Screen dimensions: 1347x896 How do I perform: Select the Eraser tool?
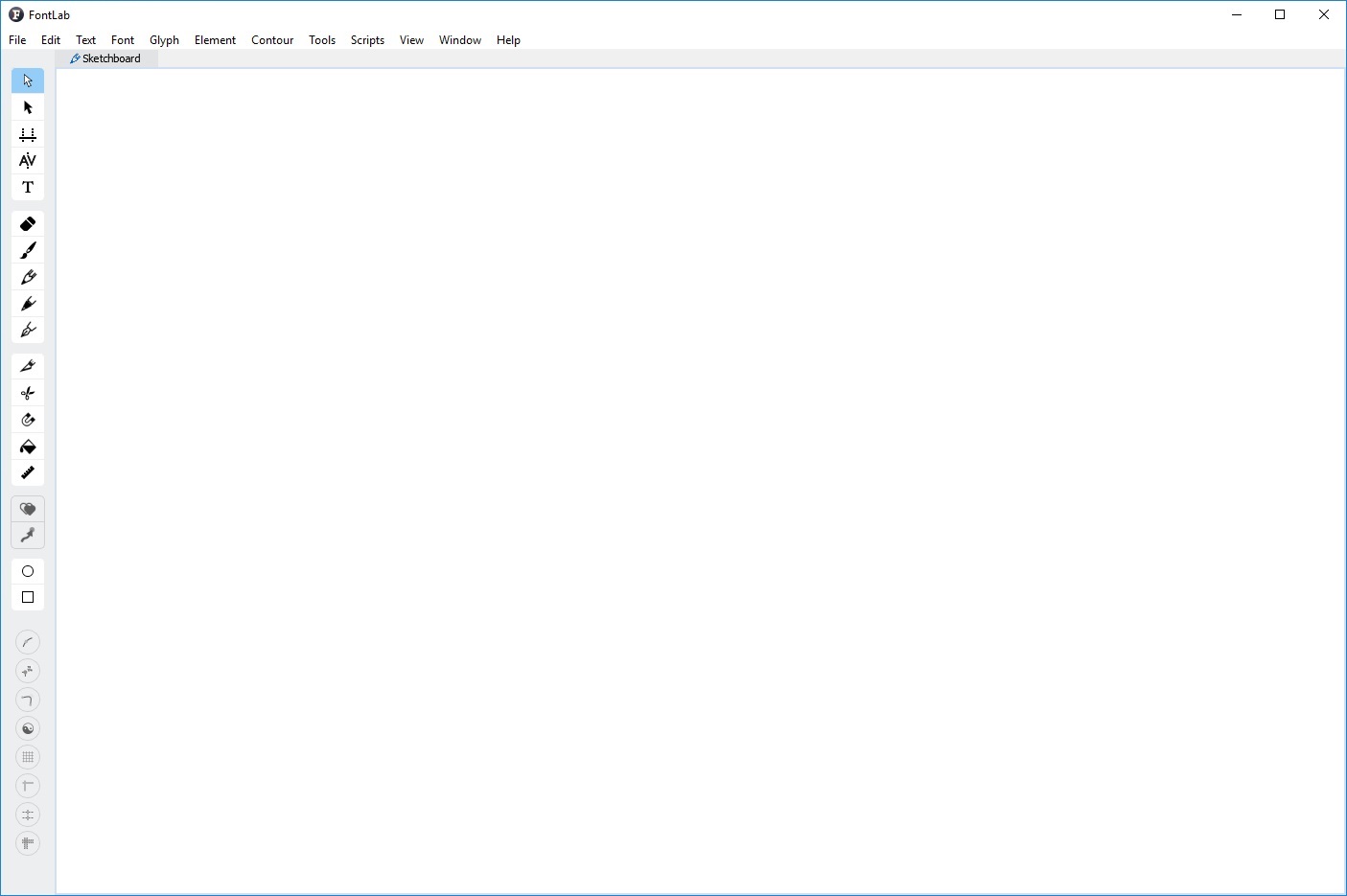pos(28,224)
